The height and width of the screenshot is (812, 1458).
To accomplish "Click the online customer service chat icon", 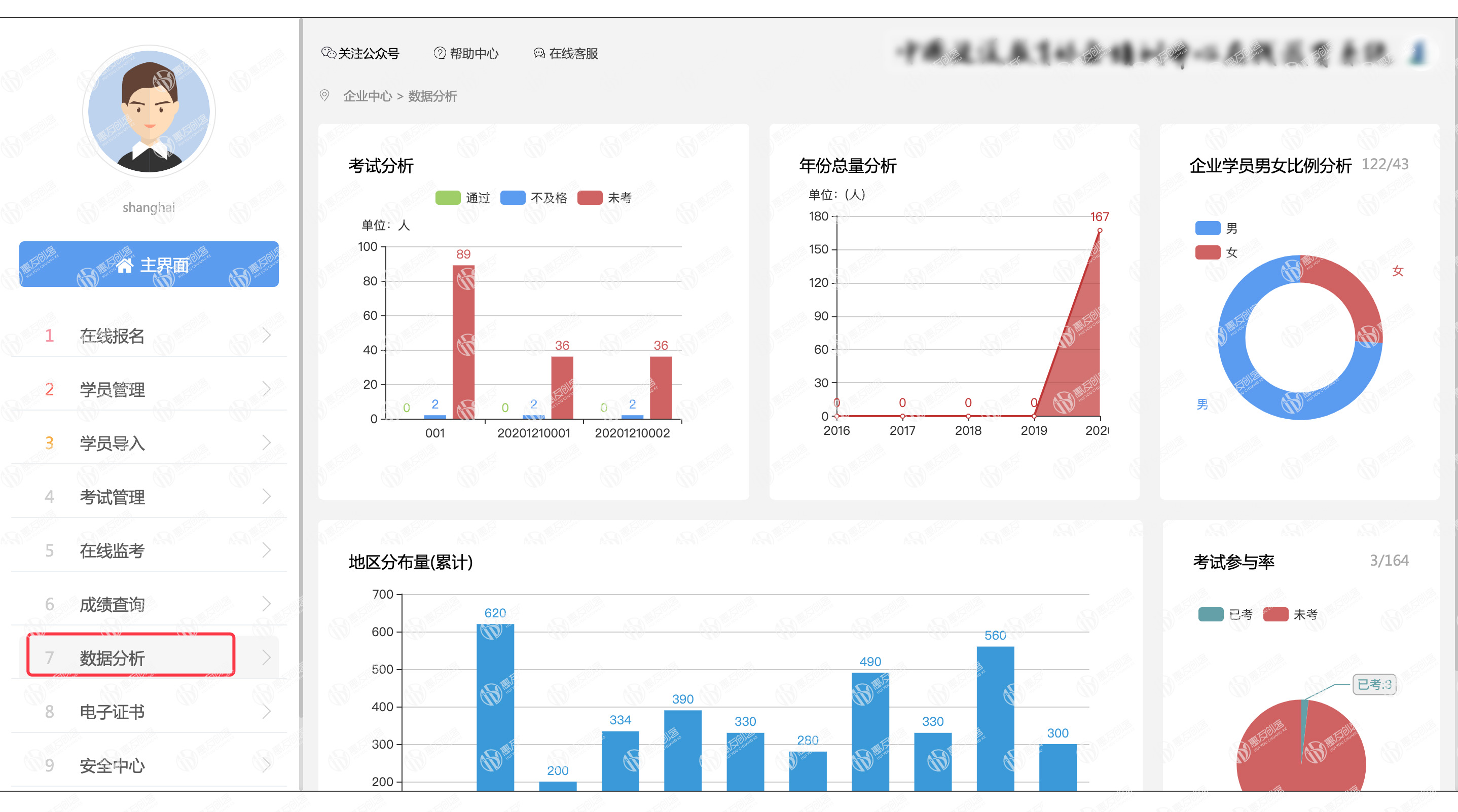I will coord(539,53).
